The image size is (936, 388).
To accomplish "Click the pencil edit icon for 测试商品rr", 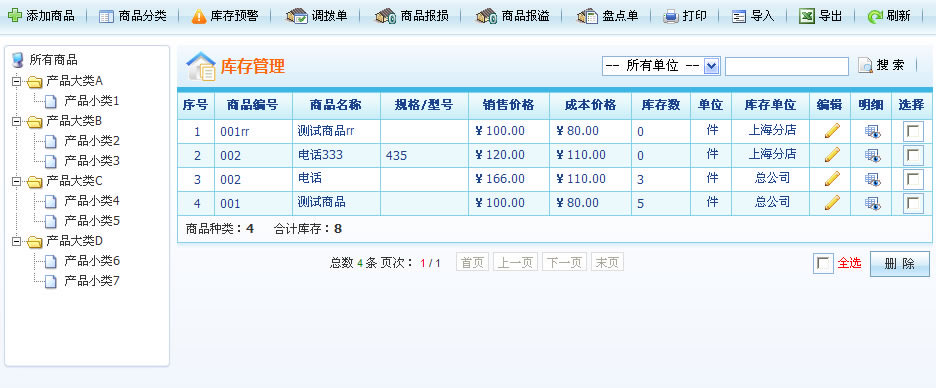I will [832, 131].
